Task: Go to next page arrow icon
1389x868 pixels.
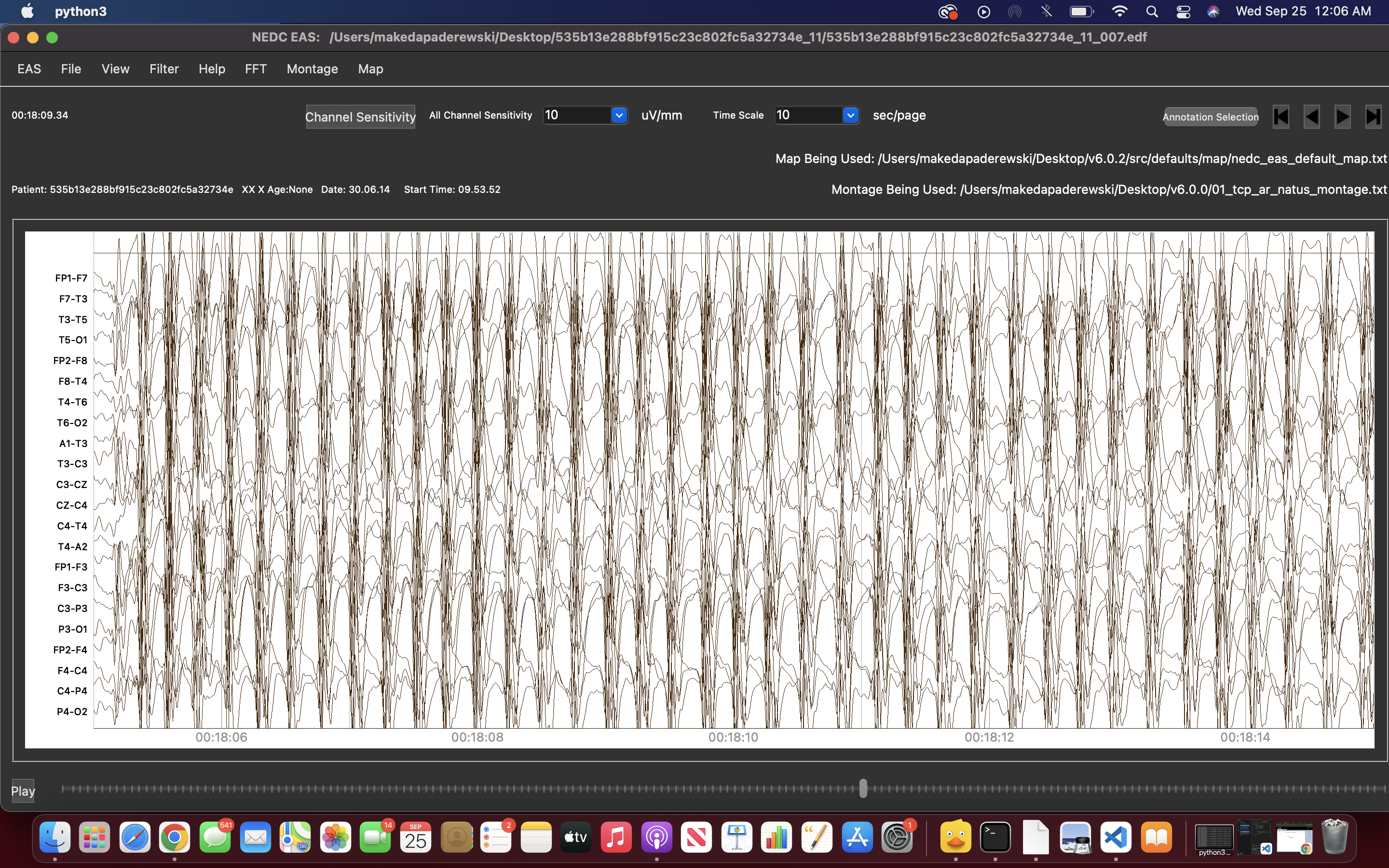Action: click(1342, 117)
